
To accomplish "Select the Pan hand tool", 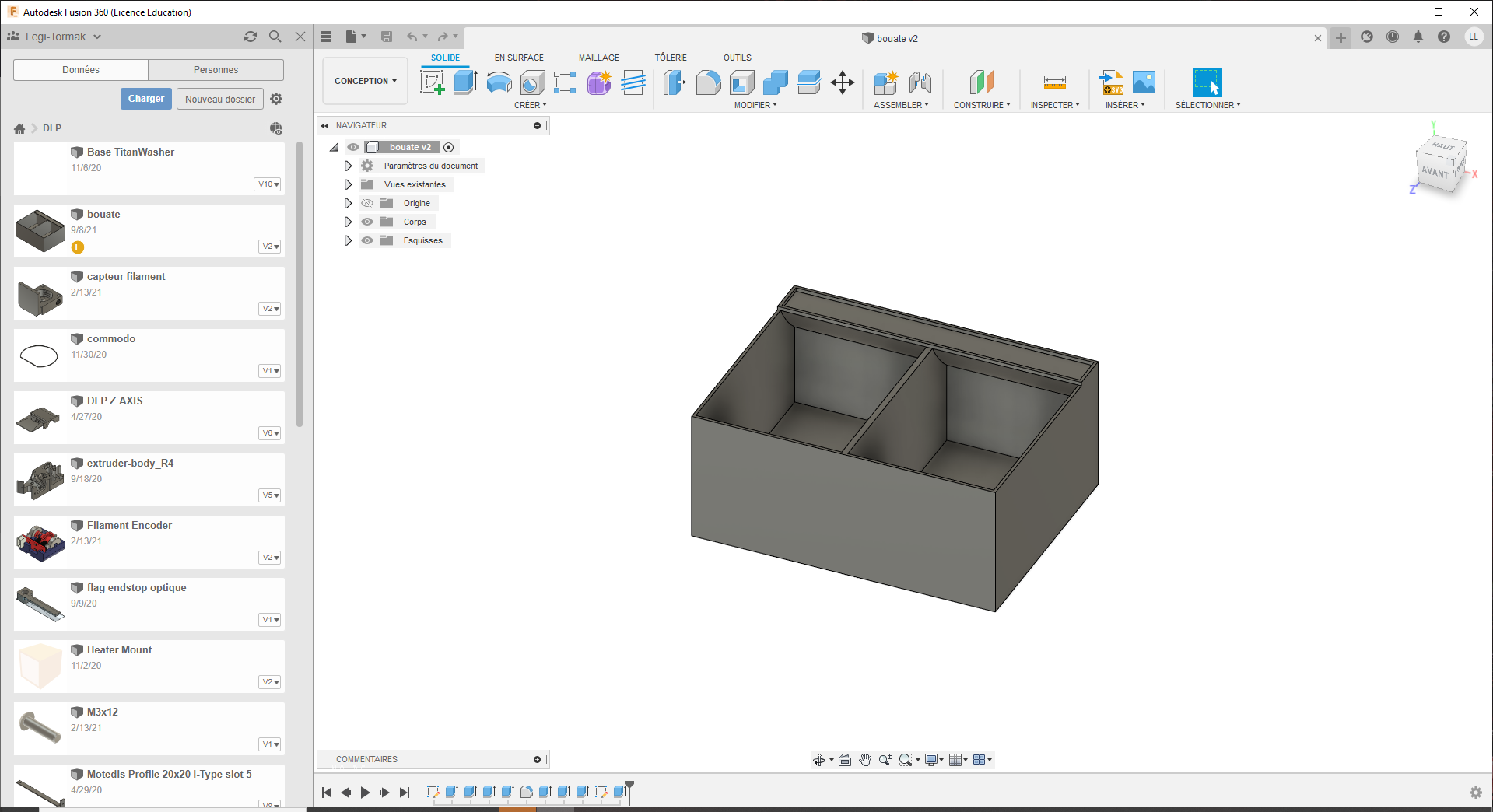I will 865,760.
